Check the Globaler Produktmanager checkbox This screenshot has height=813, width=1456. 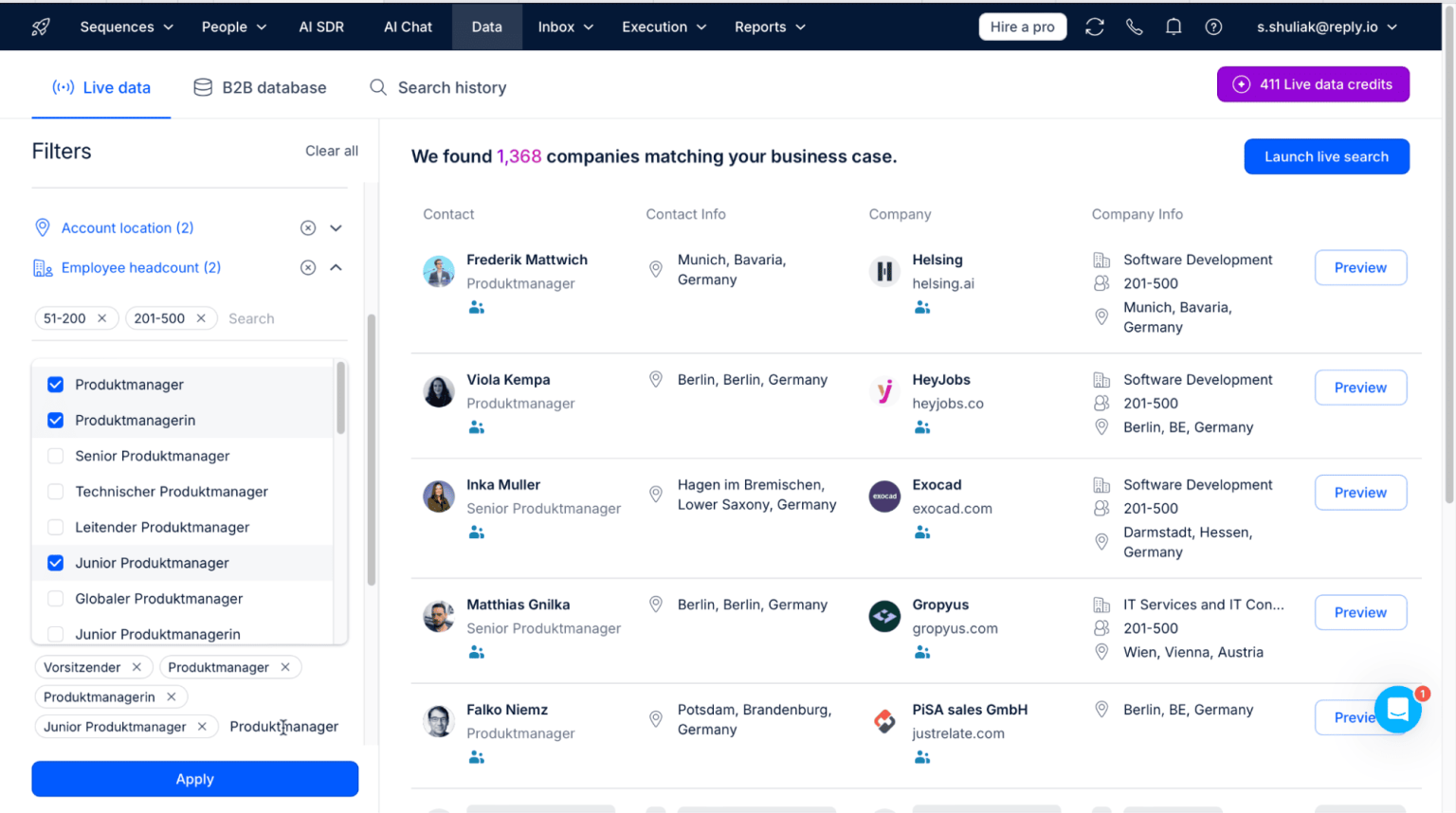[x=56, y=599]
